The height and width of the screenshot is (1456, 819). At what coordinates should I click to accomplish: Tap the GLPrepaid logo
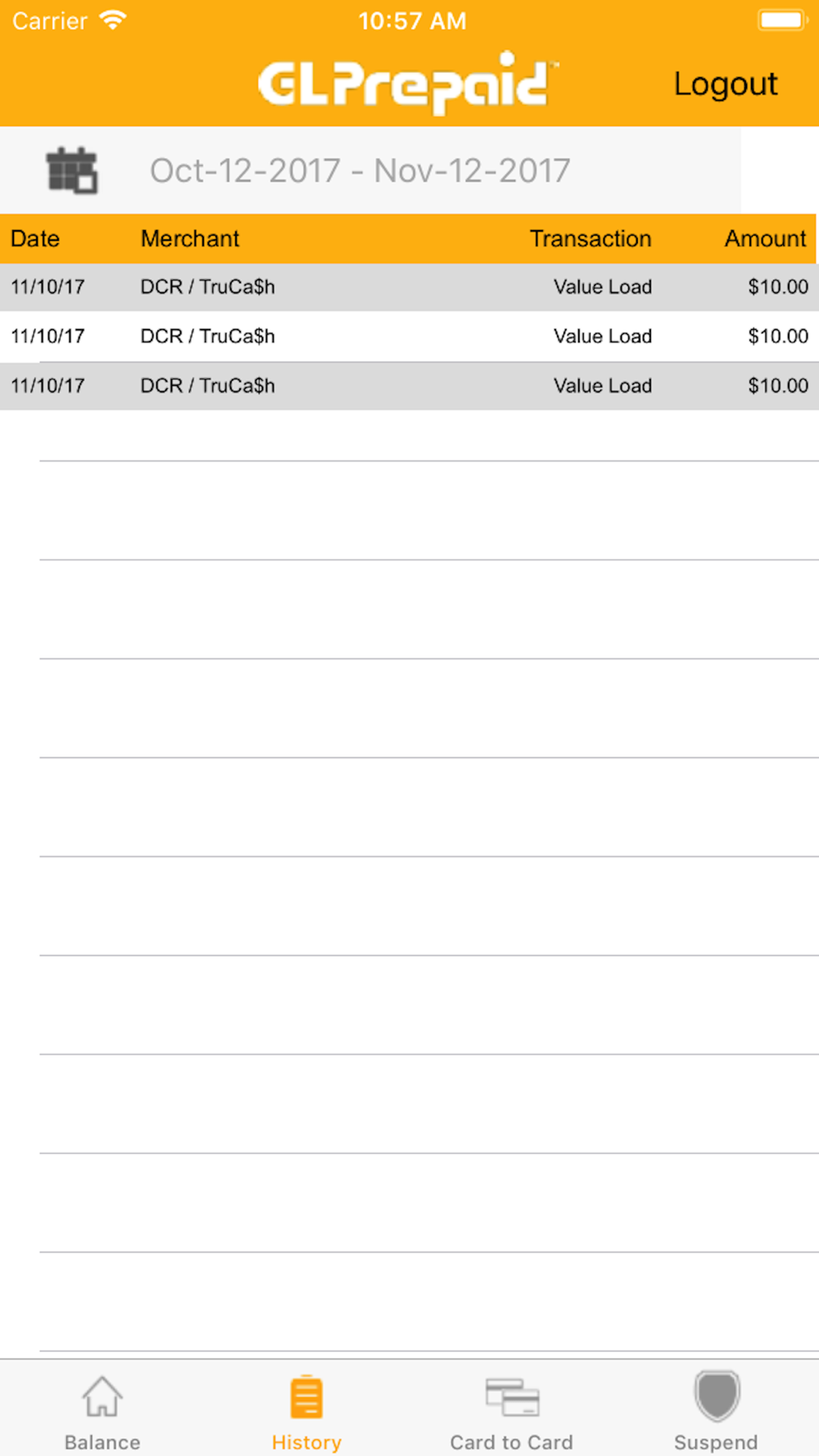(x=408, y=83)
